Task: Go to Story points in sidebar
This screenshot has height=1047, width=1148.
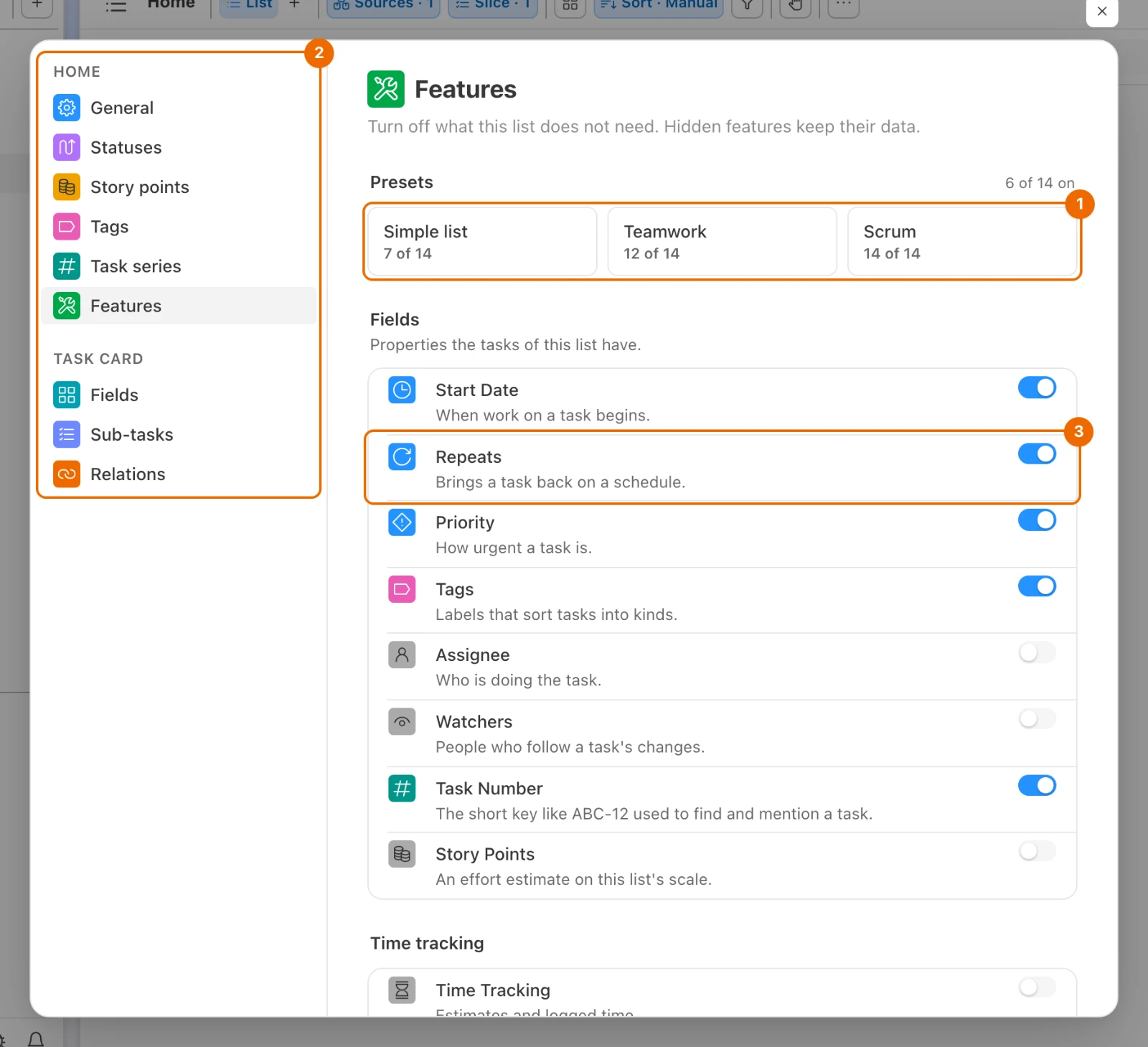Action: pyautogui.click(x=179, y=187)
